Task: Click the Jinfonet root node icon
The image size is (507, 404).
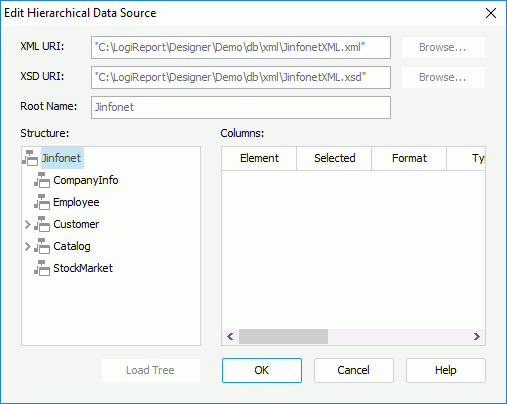Action: click(x=30, y=158)
